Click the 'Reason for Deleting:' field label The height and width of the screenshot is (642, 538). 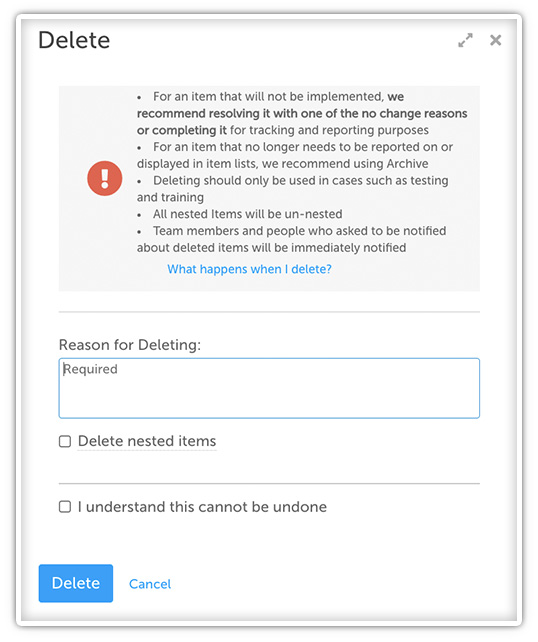130,345
